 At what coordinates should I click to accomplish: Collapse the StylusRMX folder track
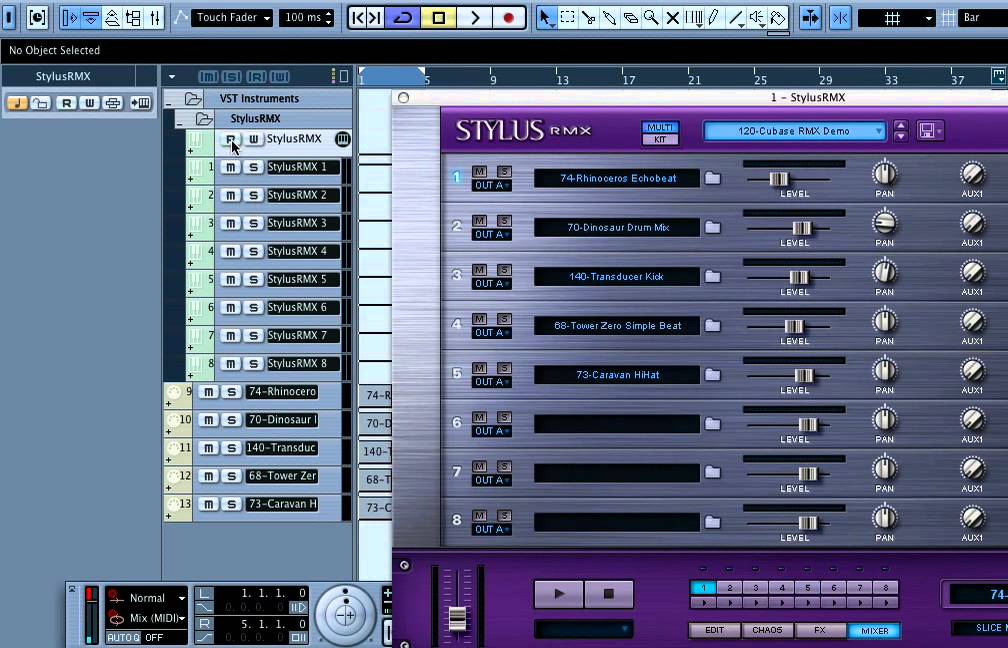pos(181,122)
